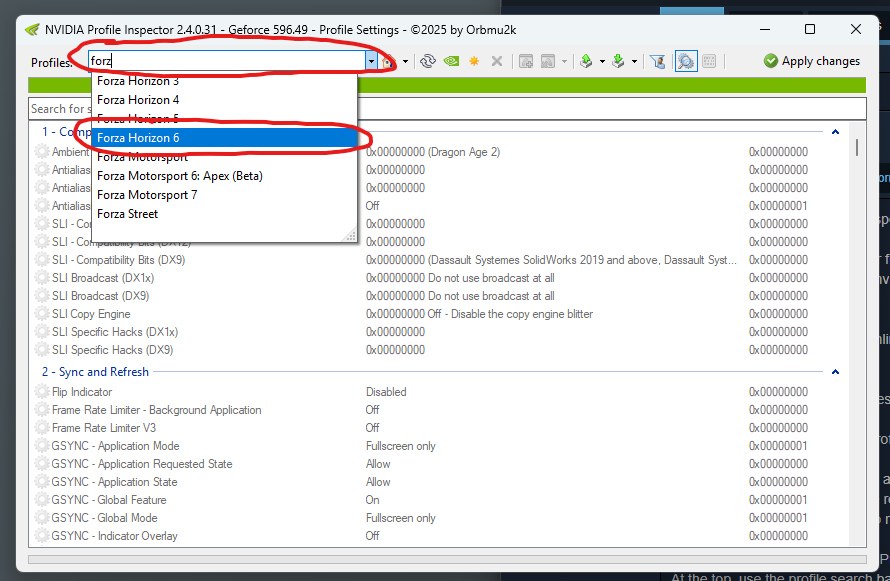Screen dimensions: 890x581
Task: Click gear icon beside Flip Indicator
Action: click(41, 391)
